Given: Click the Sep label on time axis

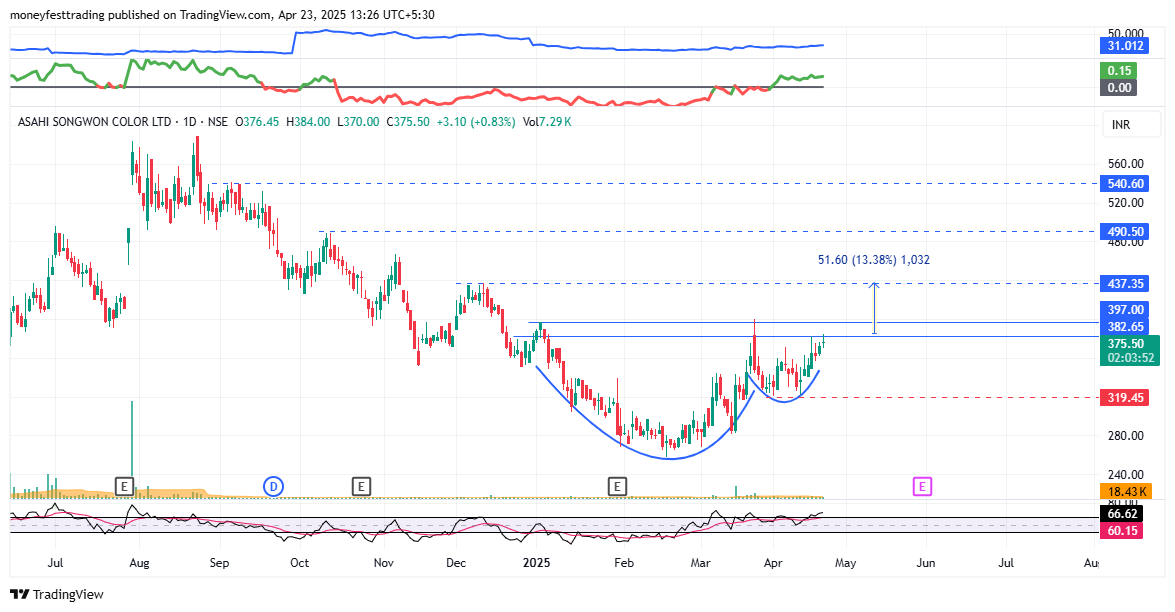Looking at the screenshot, I should (219, 563).
